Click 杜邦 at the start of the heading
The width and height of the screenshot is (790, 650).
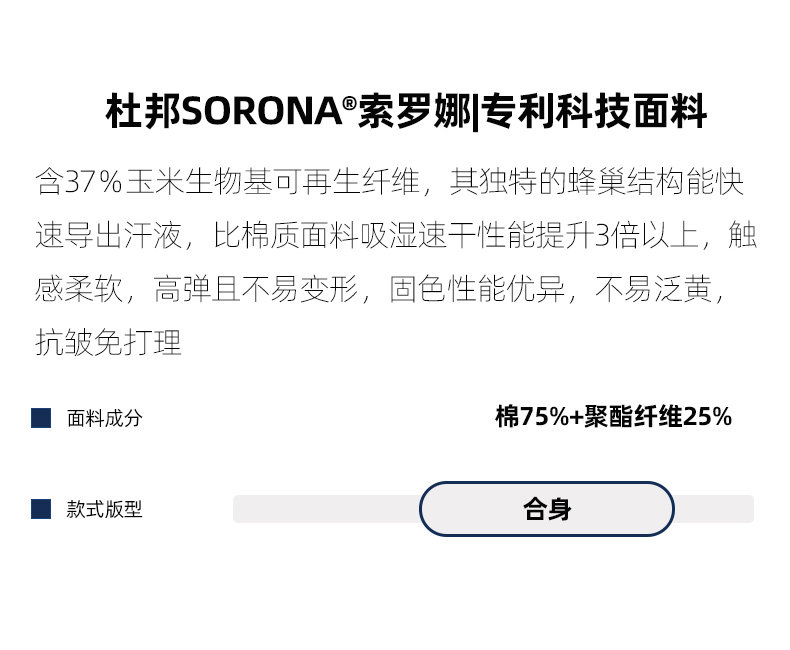(144, 112)
